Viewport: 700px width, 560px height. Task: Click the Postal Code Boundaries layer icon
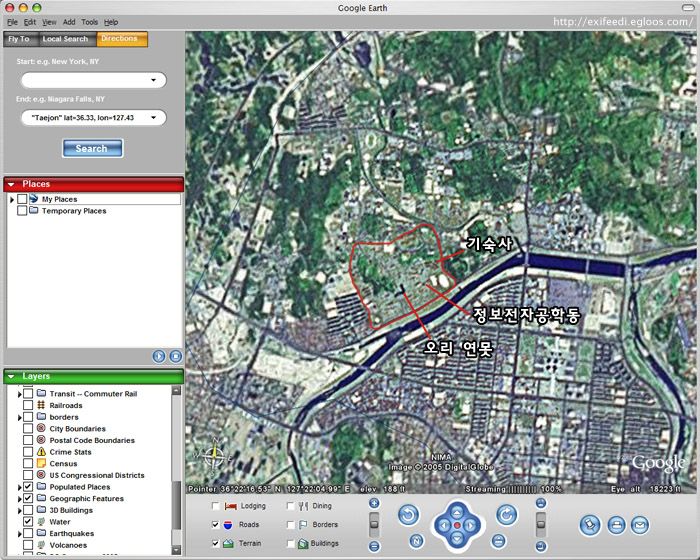point(41,440)
